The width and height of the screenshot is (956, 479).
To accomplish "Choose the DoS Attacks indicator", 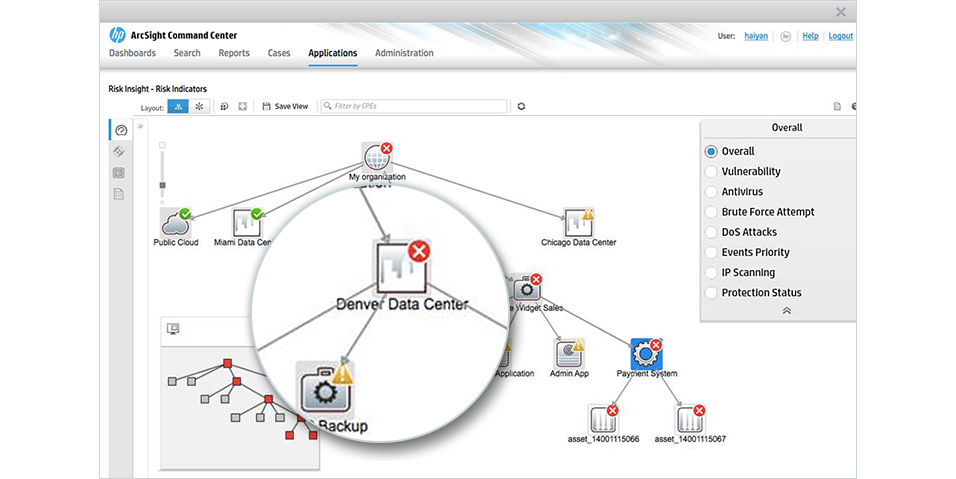I will point(711,232).
